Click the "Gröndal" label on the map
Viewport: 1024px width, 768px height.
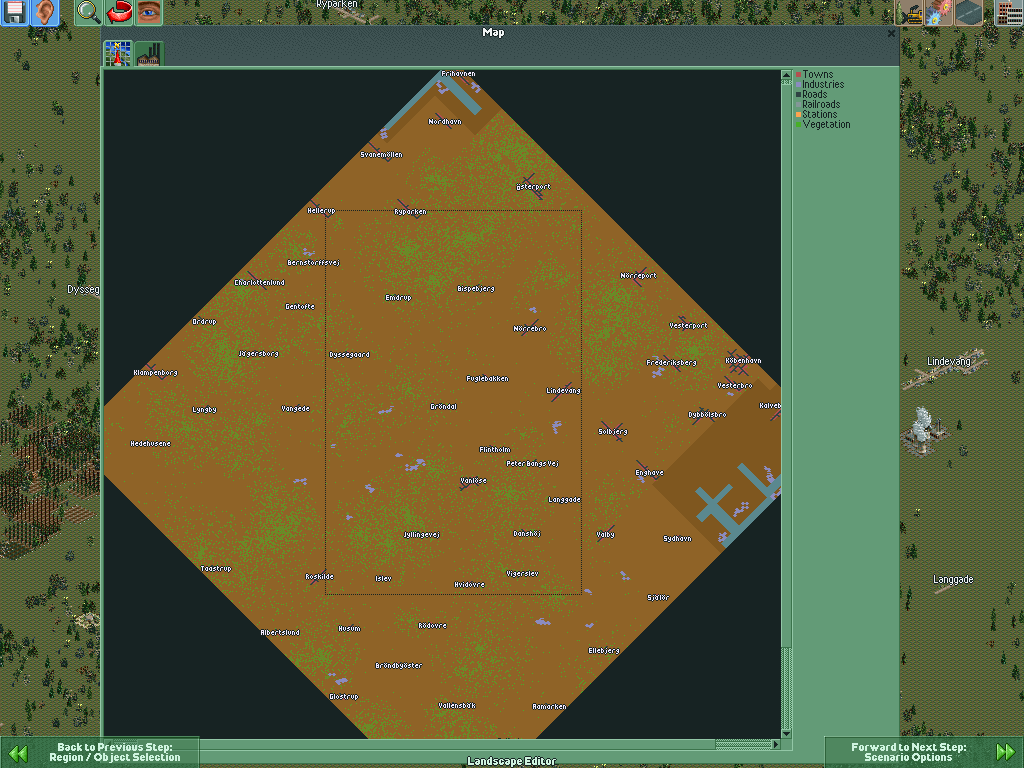tap(443, 407)
